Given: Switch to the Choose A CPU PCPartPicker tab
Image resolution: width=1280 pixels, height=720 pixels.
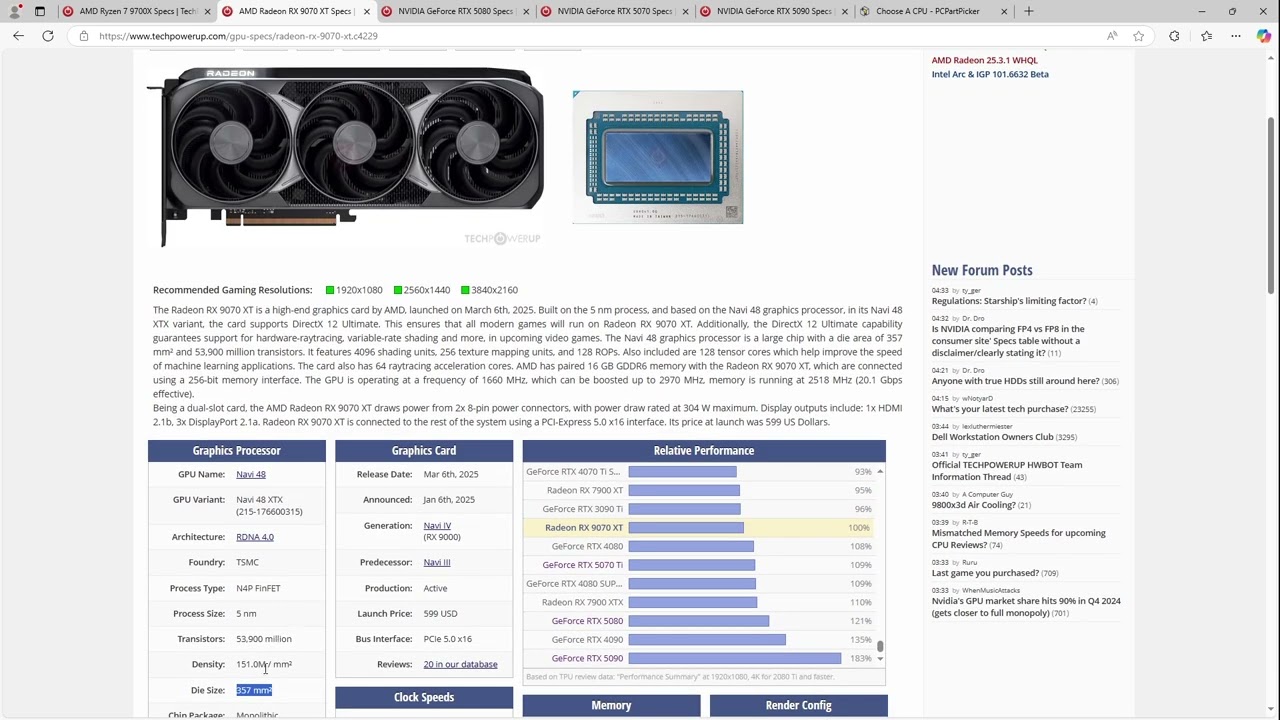Looking at the screenshot, I should point(927,11).
